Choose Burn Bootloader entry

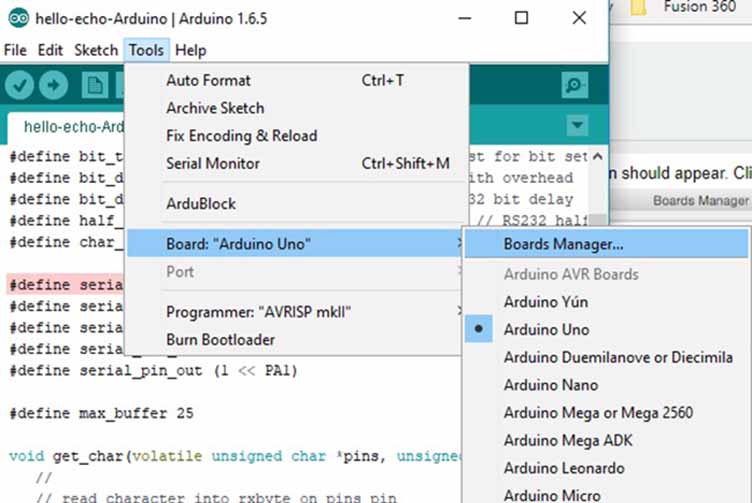point(294,340)
